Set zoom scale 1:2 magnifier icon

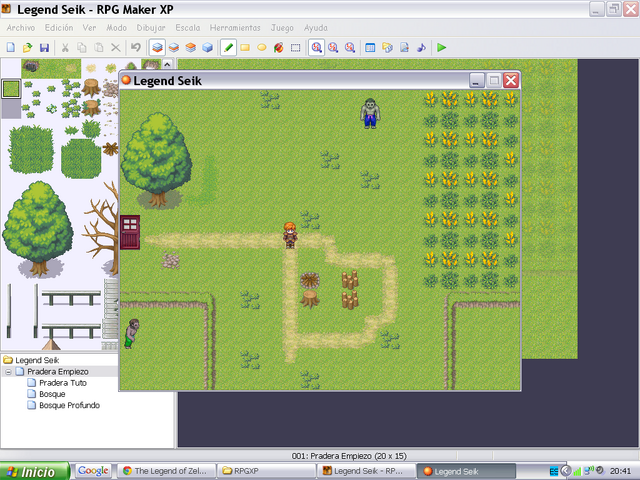click(333, 48)
